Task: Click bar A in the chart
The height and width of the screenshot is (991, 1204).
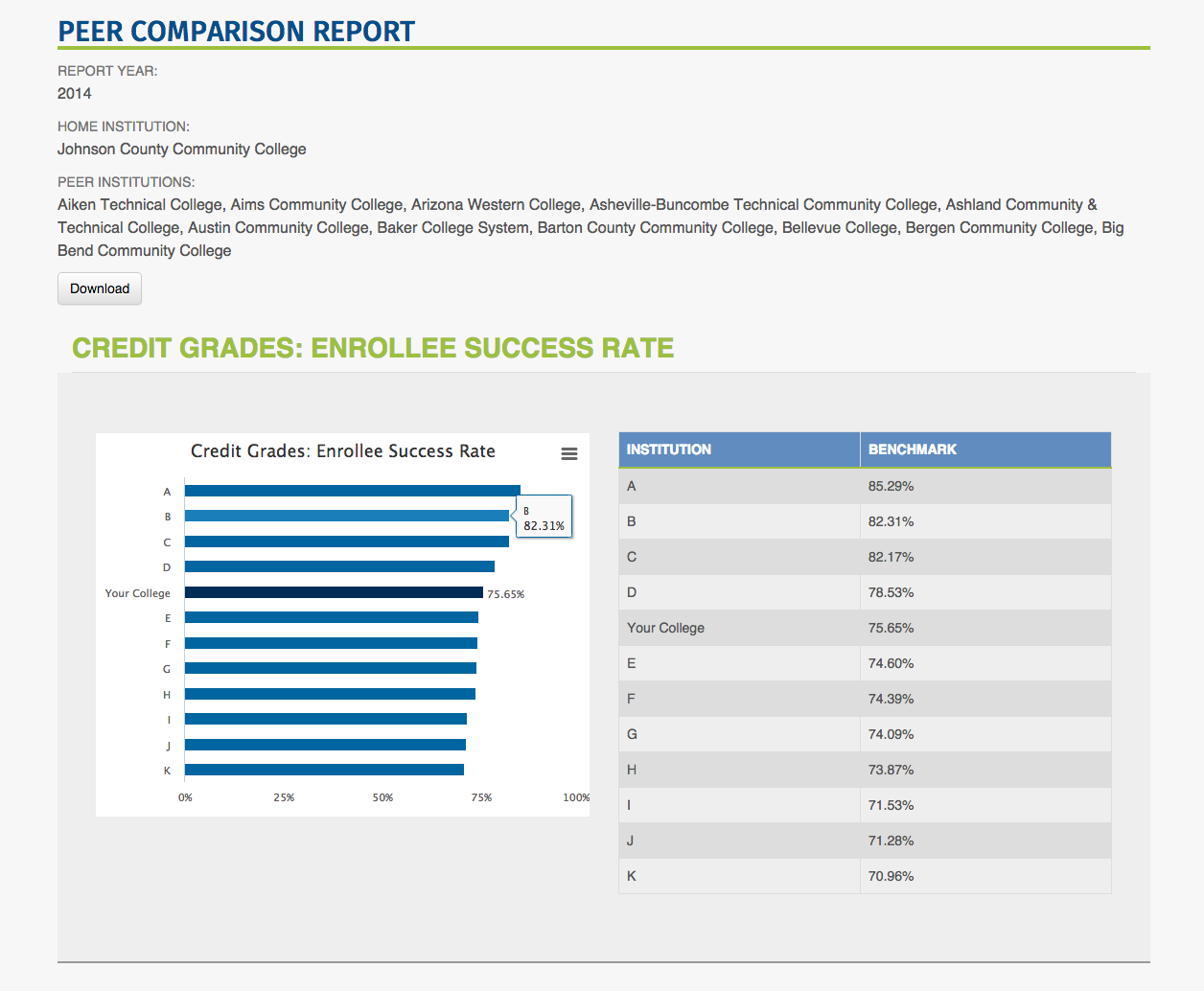Action: (x=352, y=491)
